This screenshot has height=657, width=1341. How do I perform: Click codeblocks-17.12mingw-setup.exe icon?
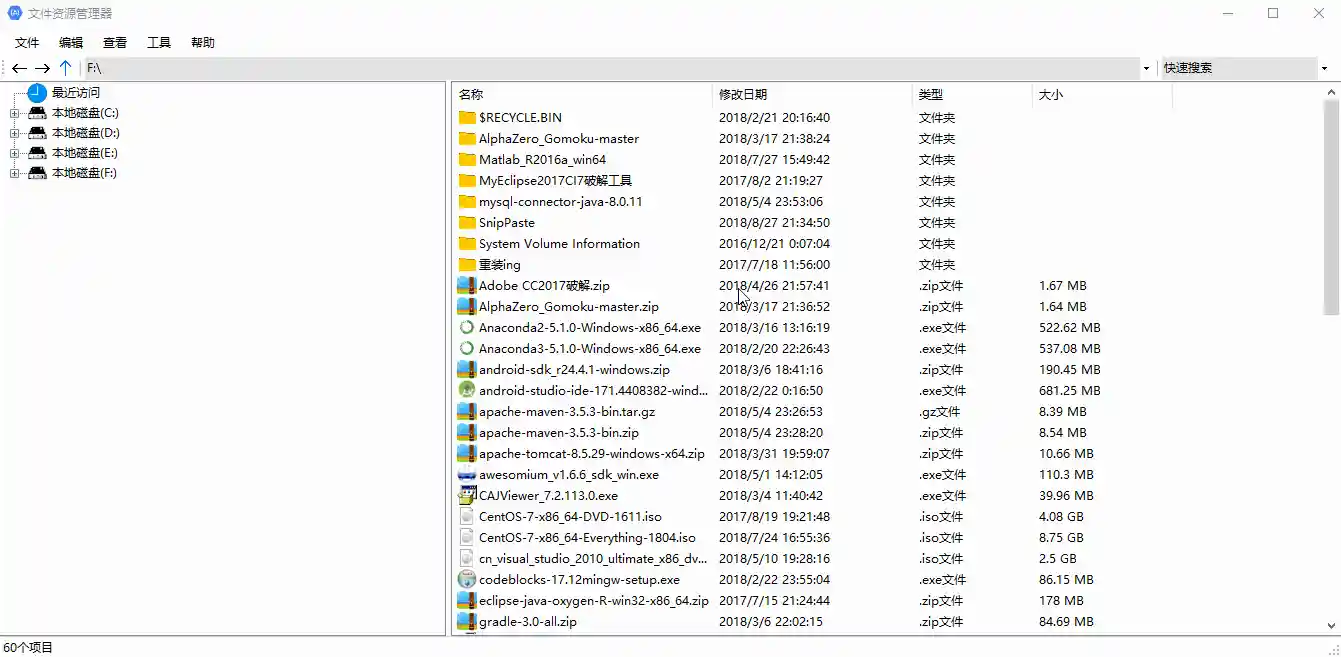click(x=467, y=580)
